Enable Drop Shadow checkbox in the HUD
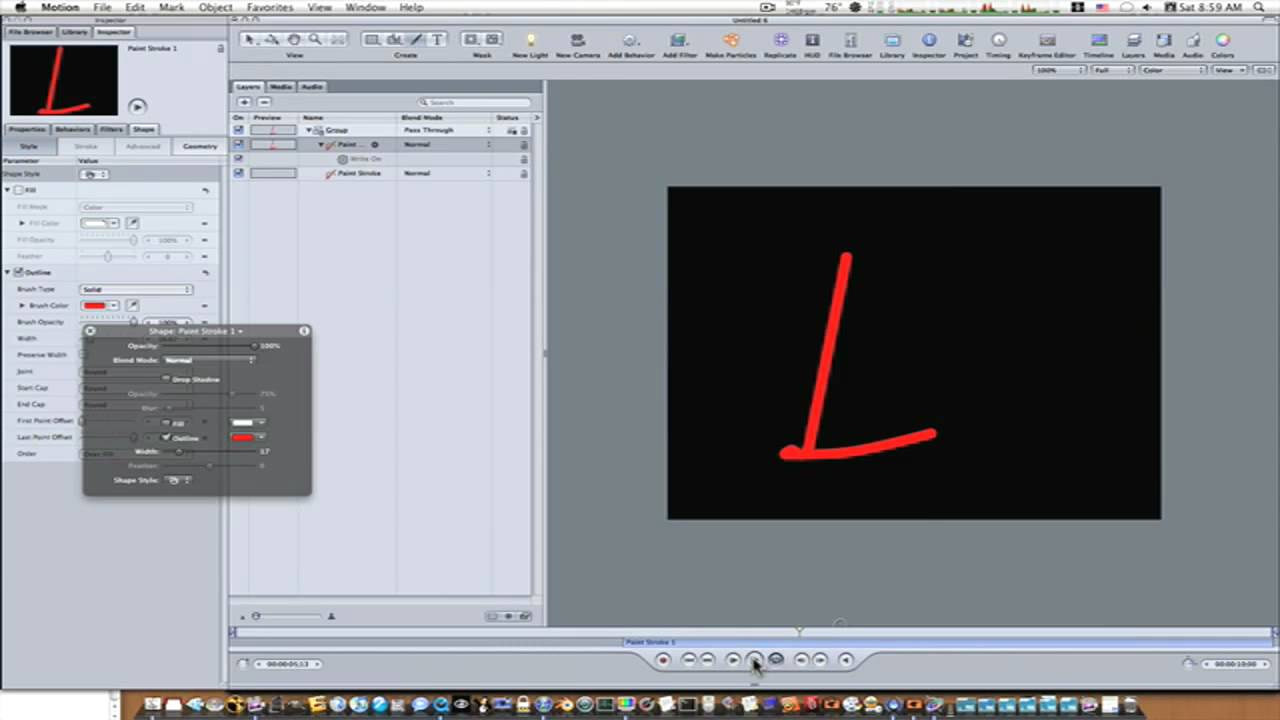 pyautogui.click(x=166, y=379)
